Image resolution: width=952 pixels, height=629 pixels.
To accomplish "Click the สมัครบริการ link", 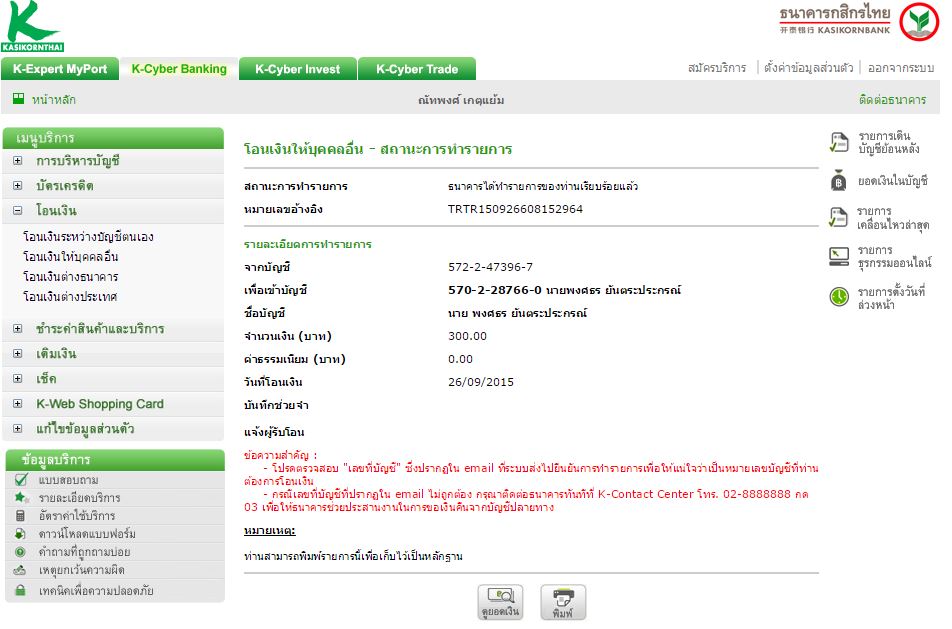I will 717,67.
